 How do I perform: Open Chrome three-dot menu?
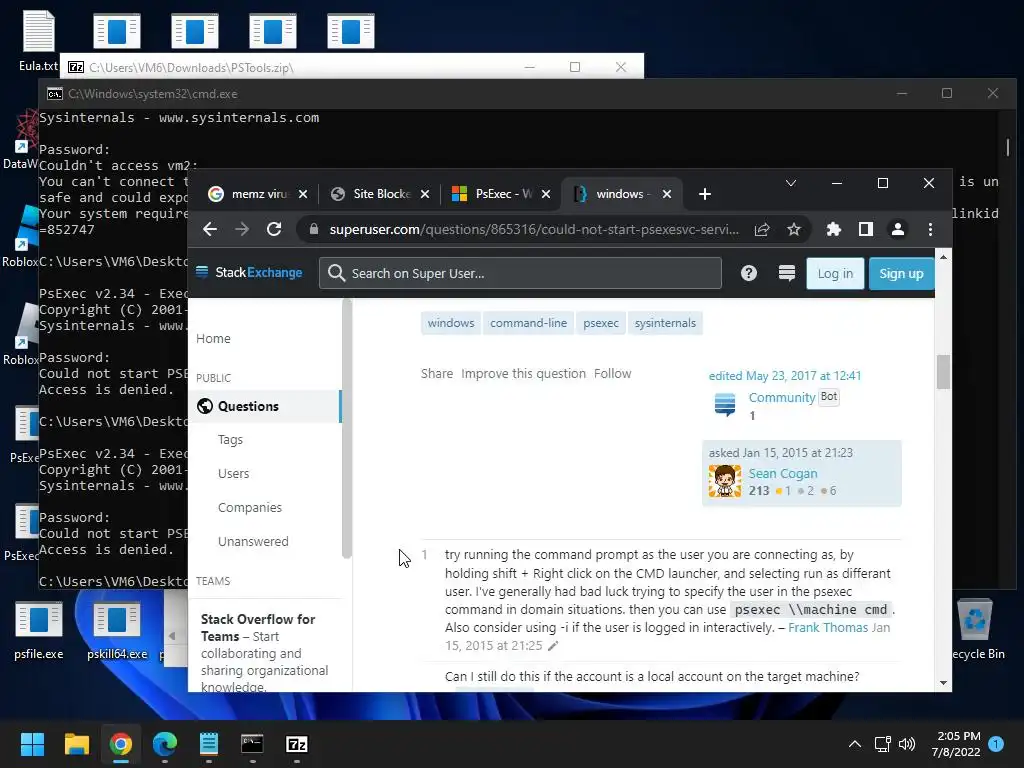point(930,229)
